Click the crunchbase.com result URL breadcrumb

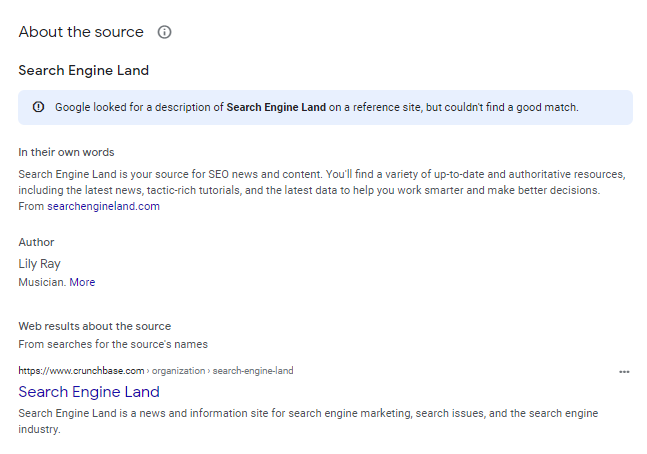coord(156,371)
